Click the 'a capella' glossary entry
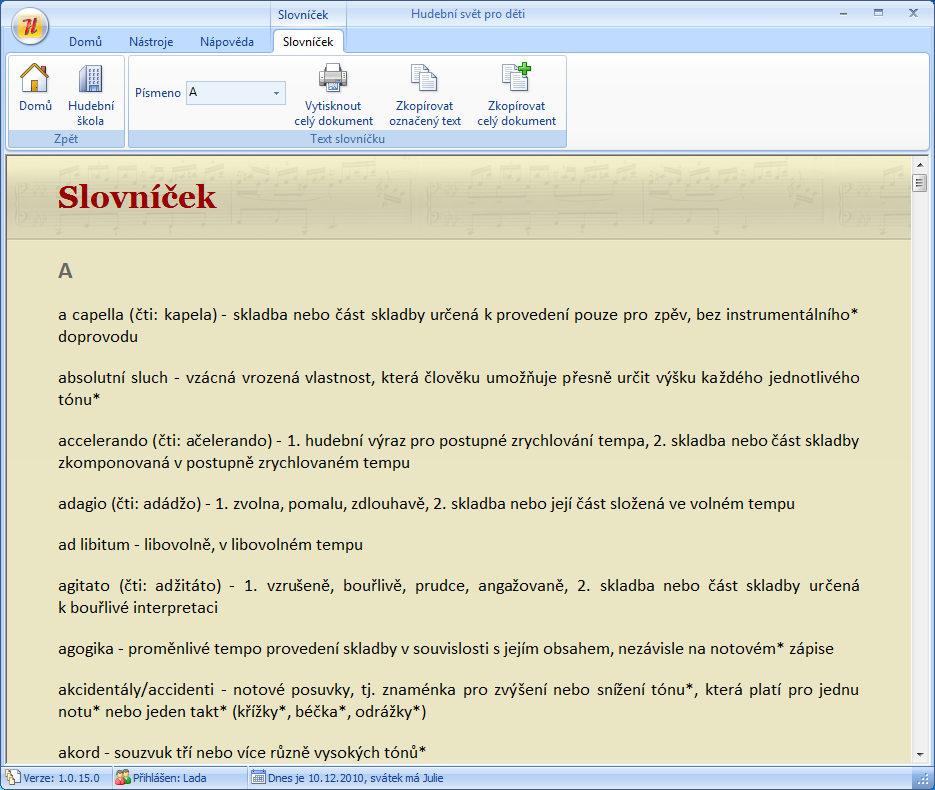 pyautogui.click(x=459, y=326)
